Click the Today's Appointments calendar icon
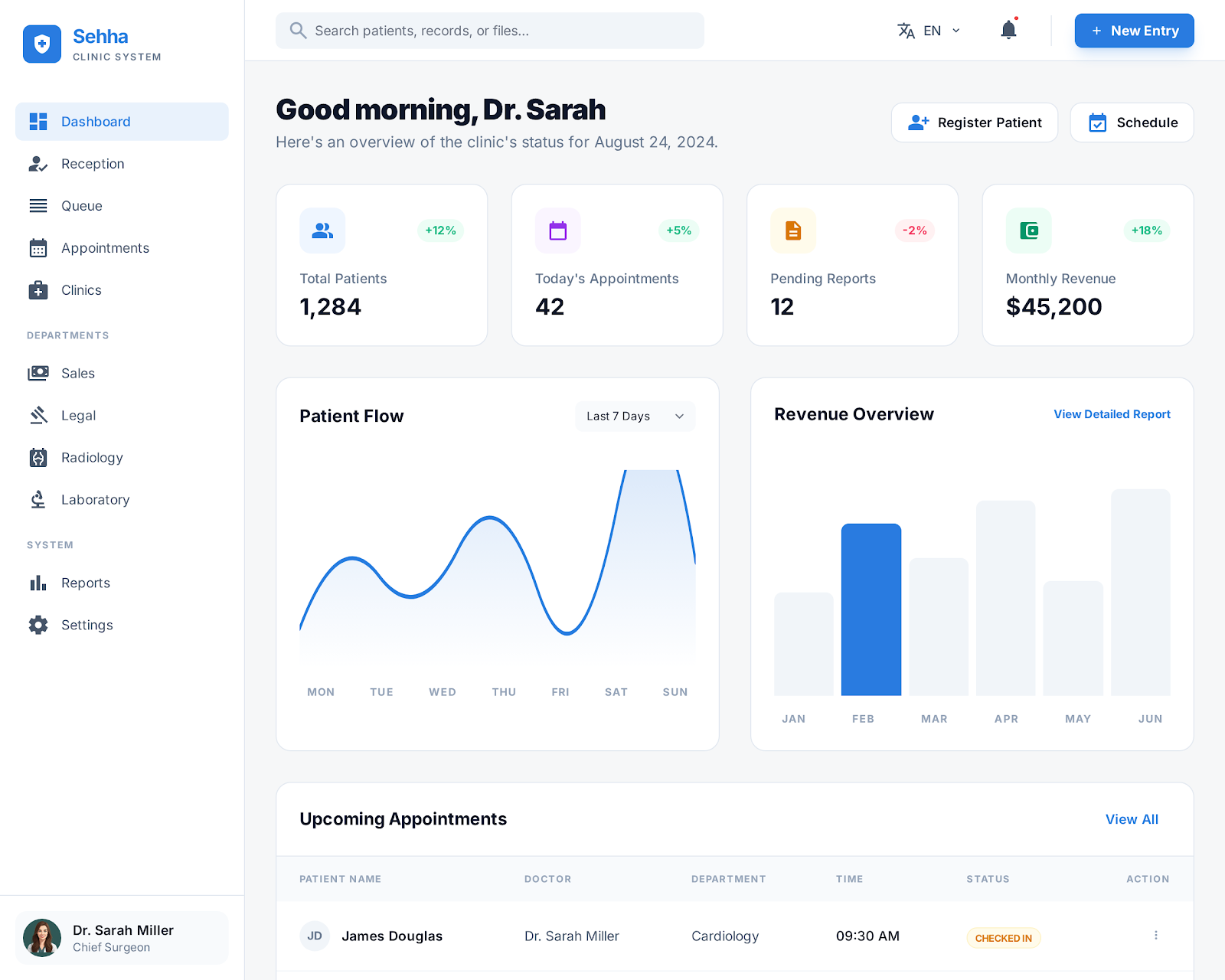1225x980 pixels. click(x=557, y=230)
